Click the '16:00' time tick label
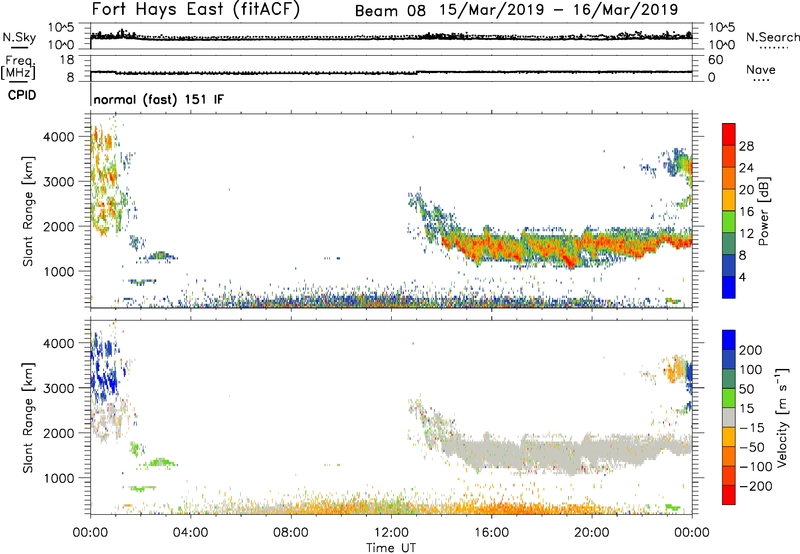The image size is (800, 554). [x=491, y=533]
